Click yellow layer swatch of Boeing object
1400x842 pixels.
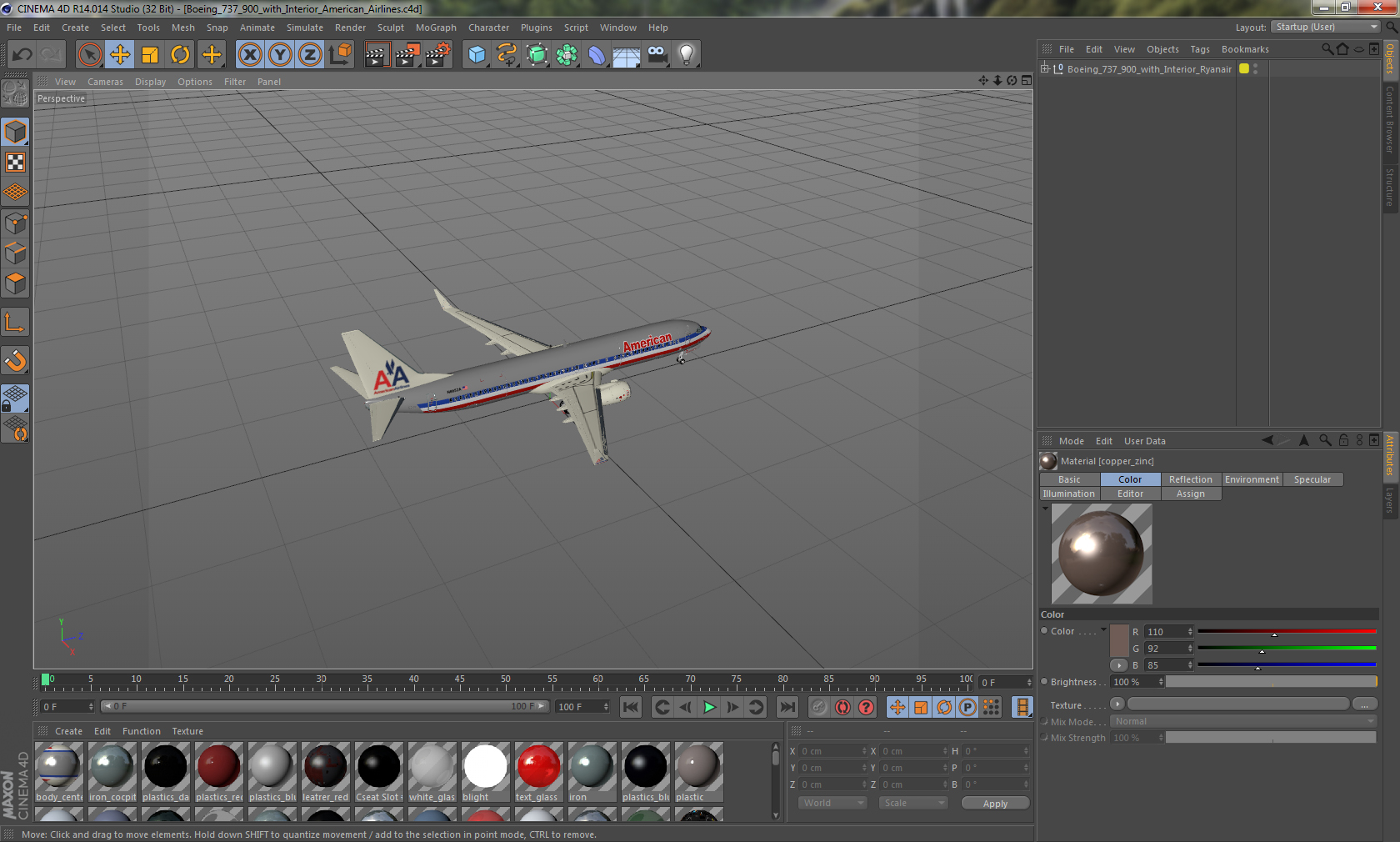coord(1244,69)
